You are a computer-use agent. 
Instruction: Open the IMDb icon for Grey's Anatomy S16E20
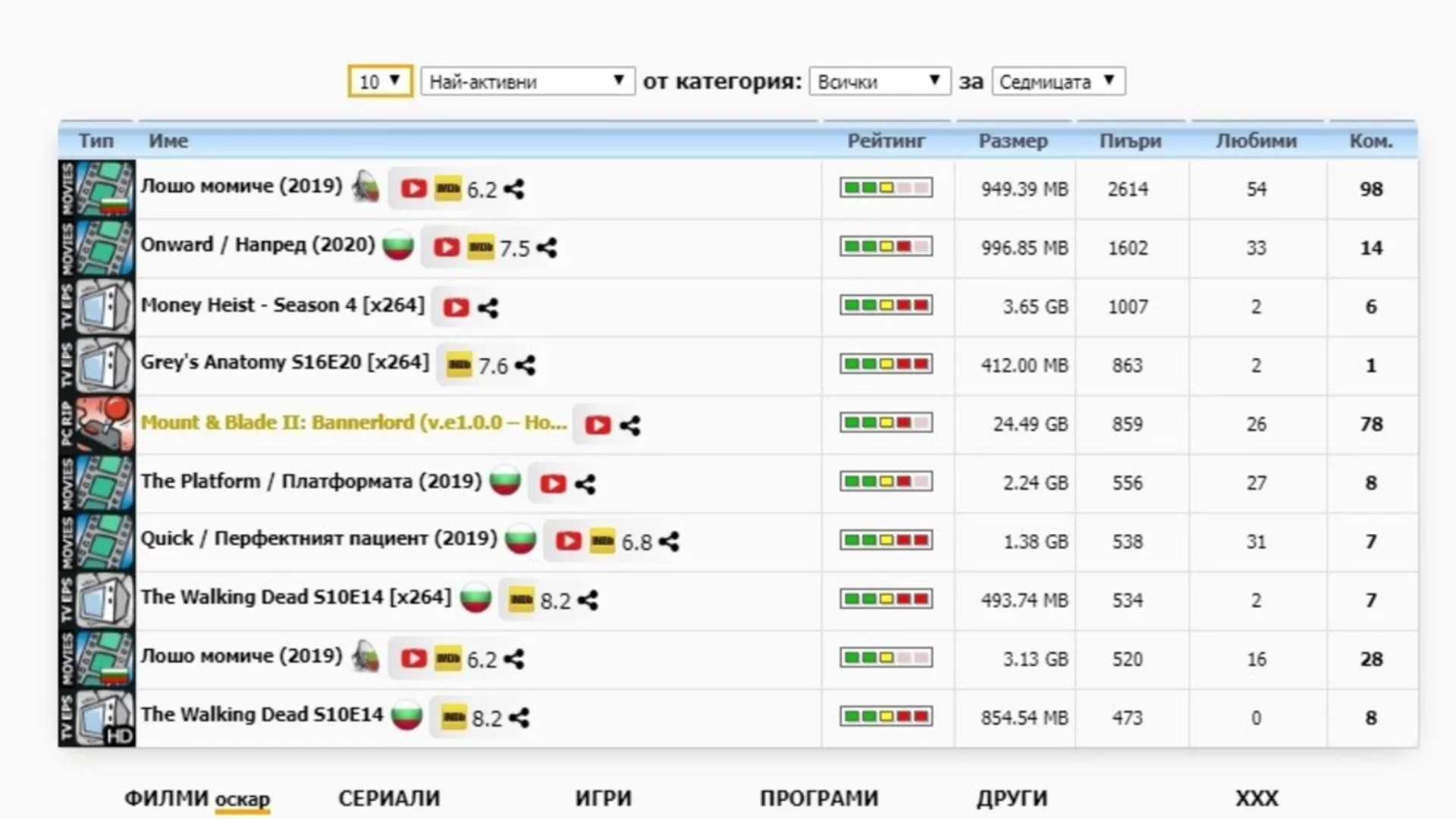coord(459,365)
